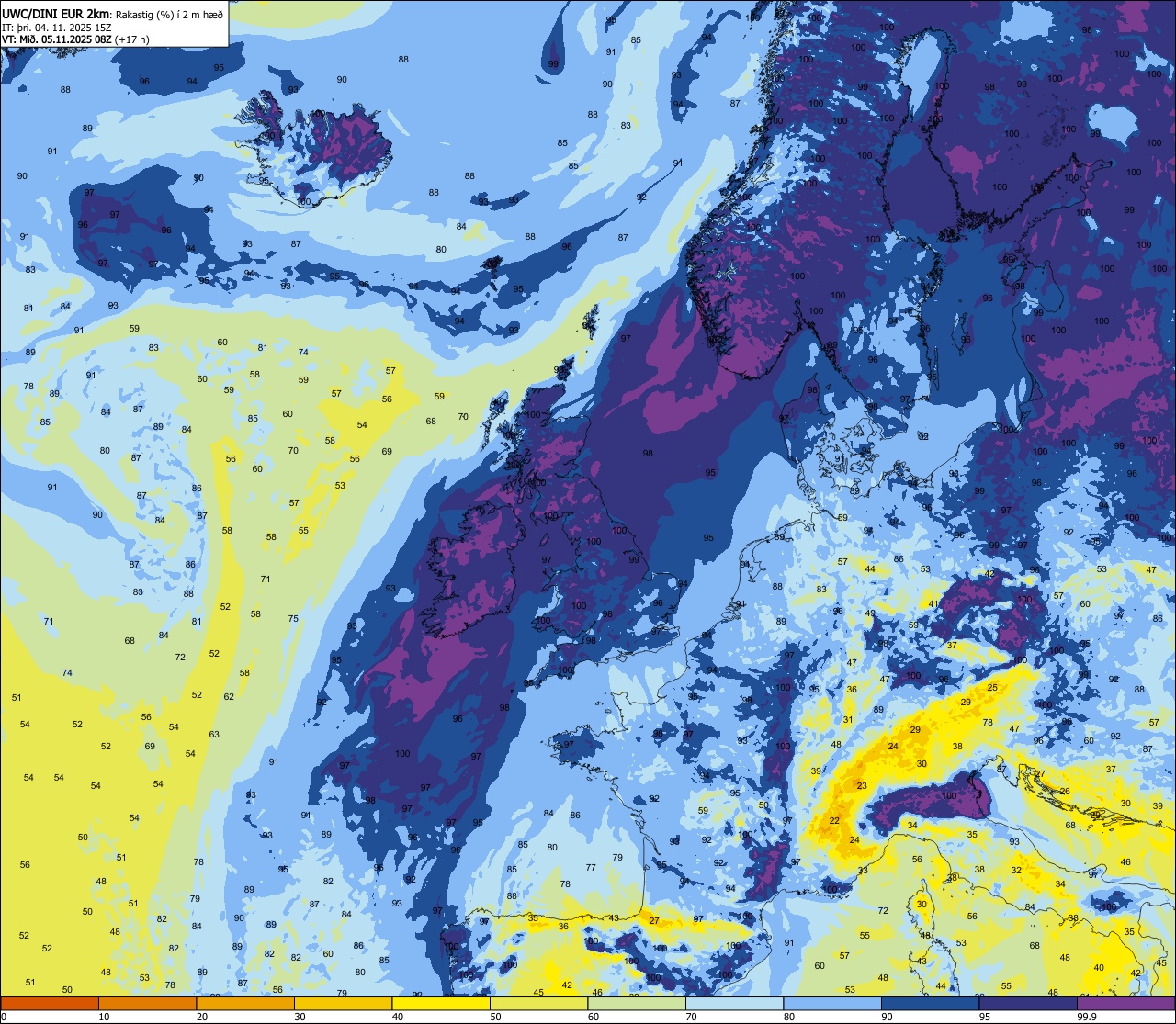The height and width of the screenshot is (1024, 1176).
Task: Click the humidity value '75' on the map
Action: pyautogui.click(x=293, y=619)
